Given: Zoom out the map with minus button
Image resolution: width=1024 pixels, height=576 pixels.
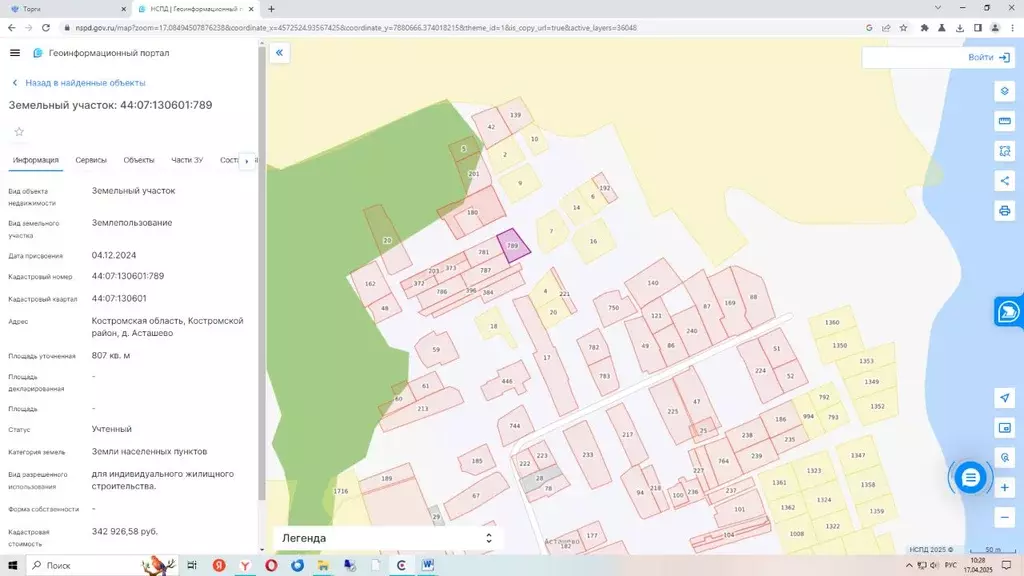Looking at the screenshot, I should click(x=1004, y=518).
